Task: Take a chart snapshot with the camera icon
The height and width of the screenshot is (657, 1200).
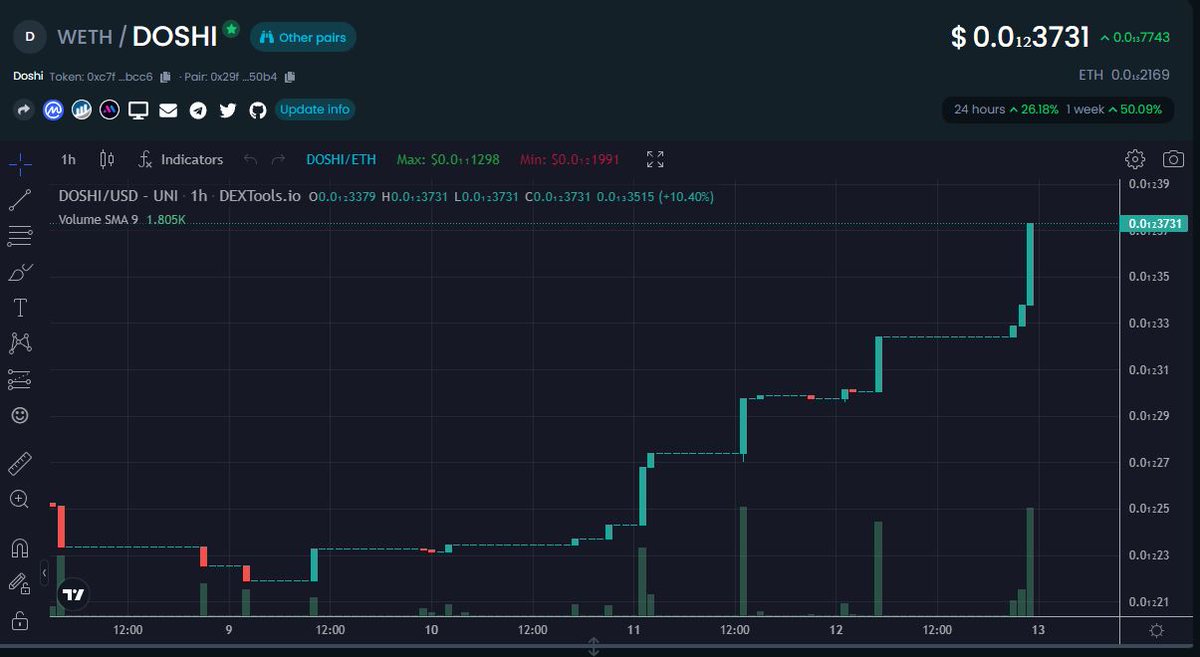Action: 1172,158
